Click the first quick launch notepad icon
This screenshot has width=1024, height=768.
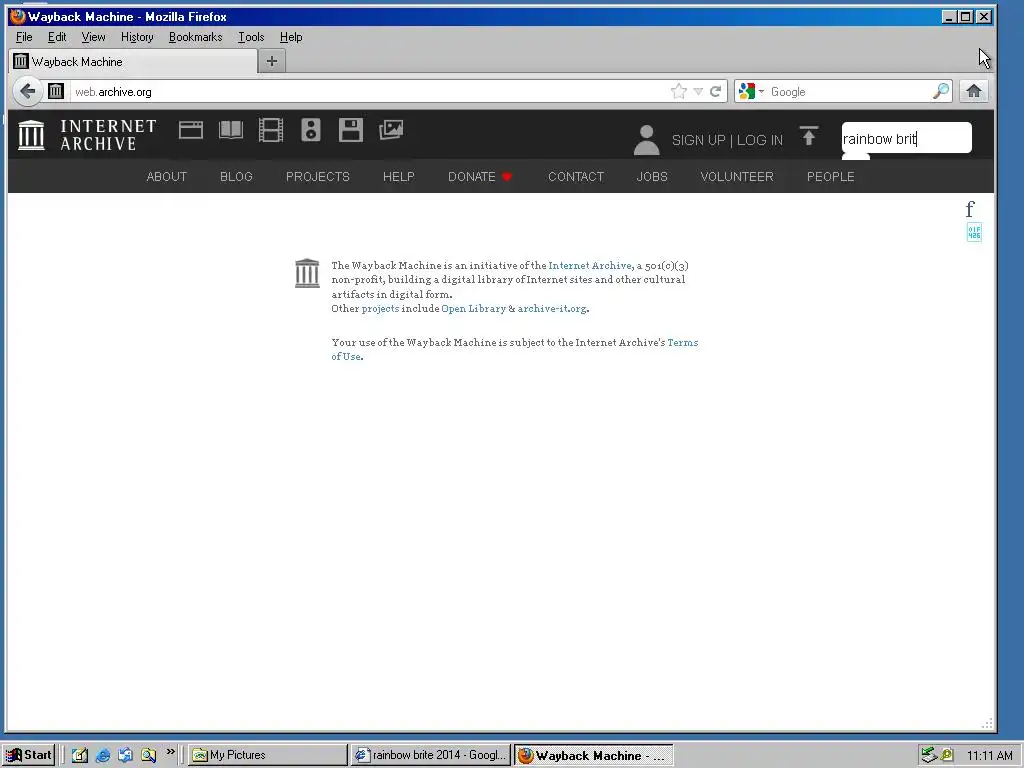click(x=80, y=755)
